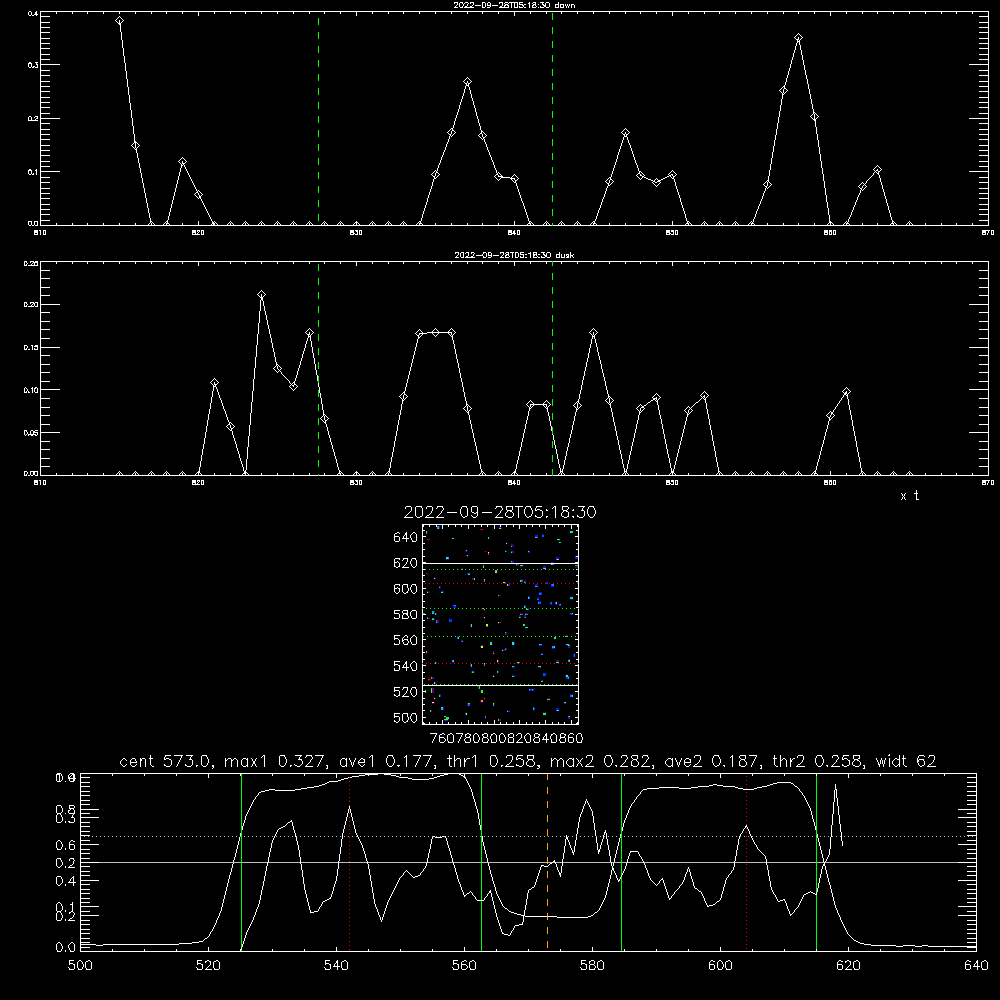
Task: Click the 640 y-axis label of pixel image
Action: point(406,538)
